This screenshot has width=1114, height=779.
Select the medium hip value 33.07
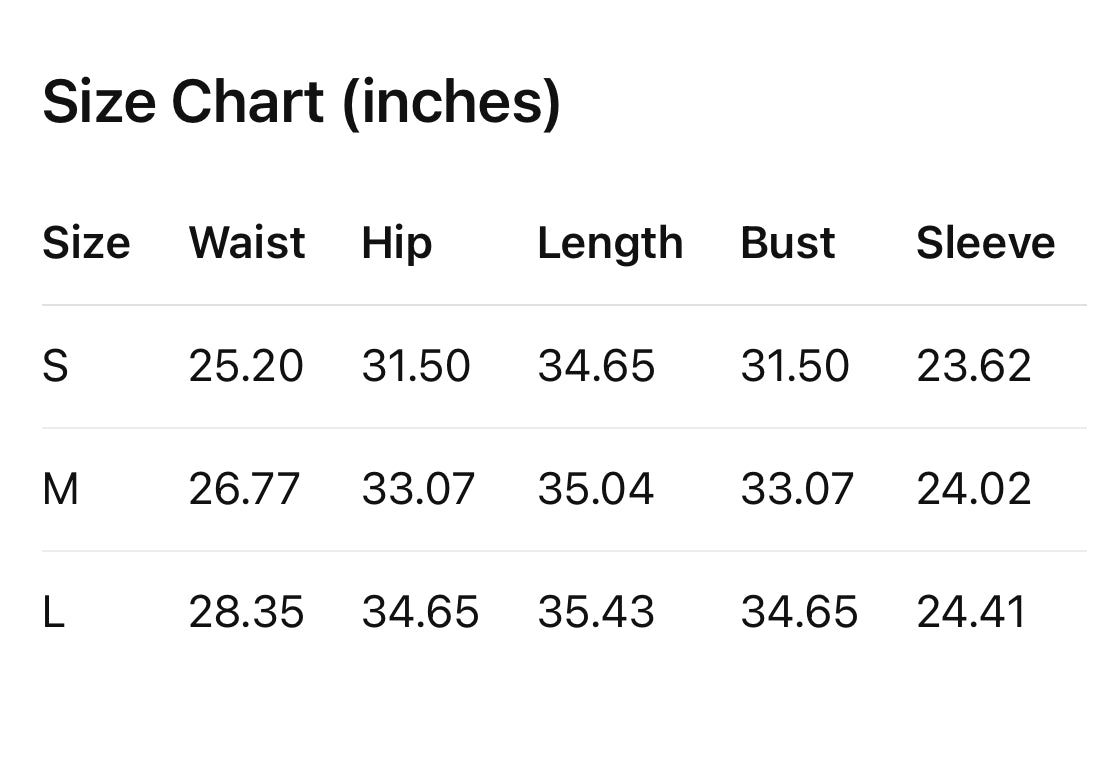[418, 489]
